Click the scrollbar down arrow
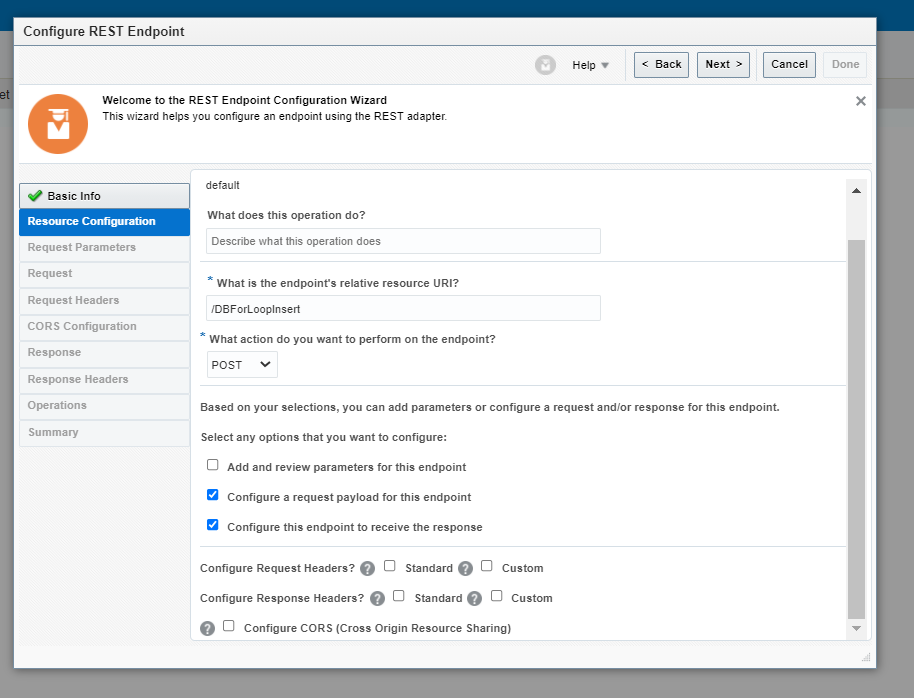The image size is (914, 698). [856, 627]
